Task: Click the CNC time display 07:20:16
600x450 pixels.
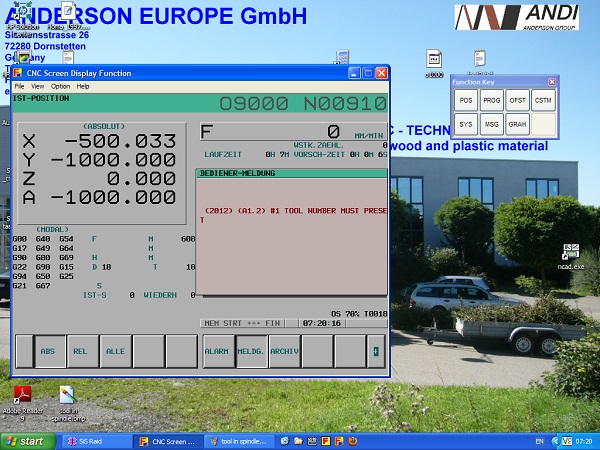Action: click(x=322, y=323)
